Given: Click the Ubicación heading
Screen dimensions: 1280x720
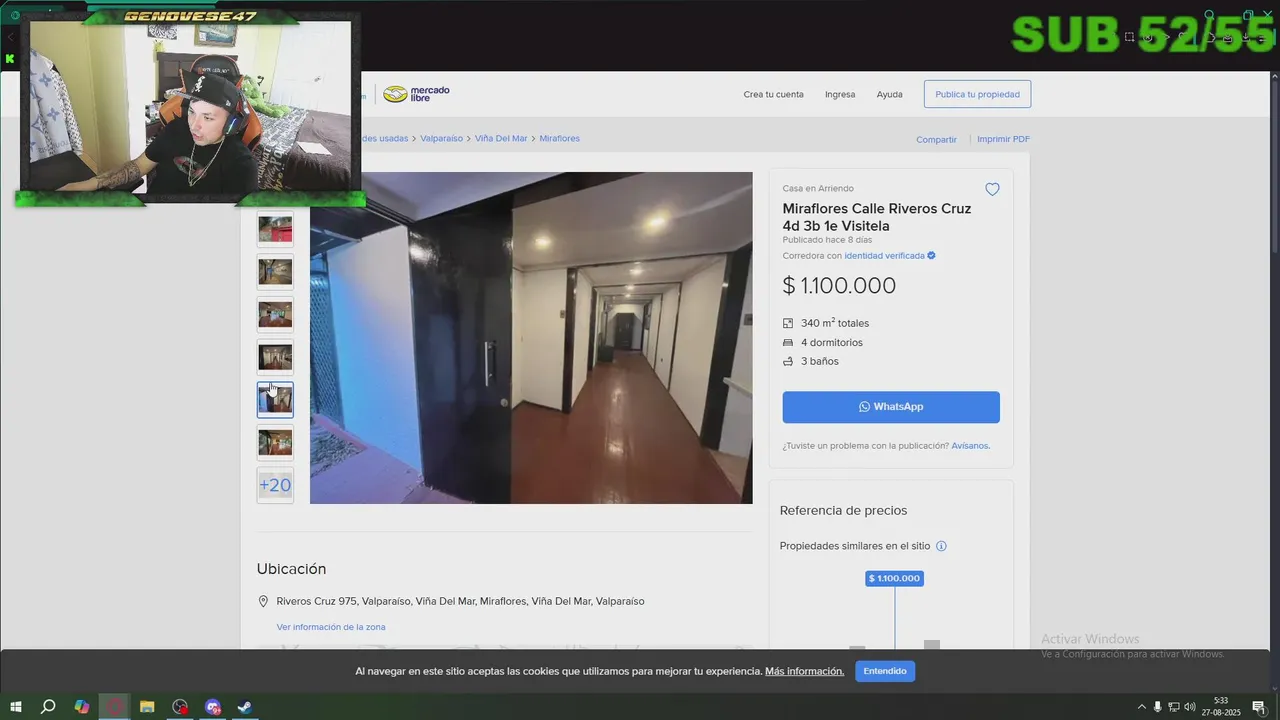Looking at the screenshot, I should [291, 569].
